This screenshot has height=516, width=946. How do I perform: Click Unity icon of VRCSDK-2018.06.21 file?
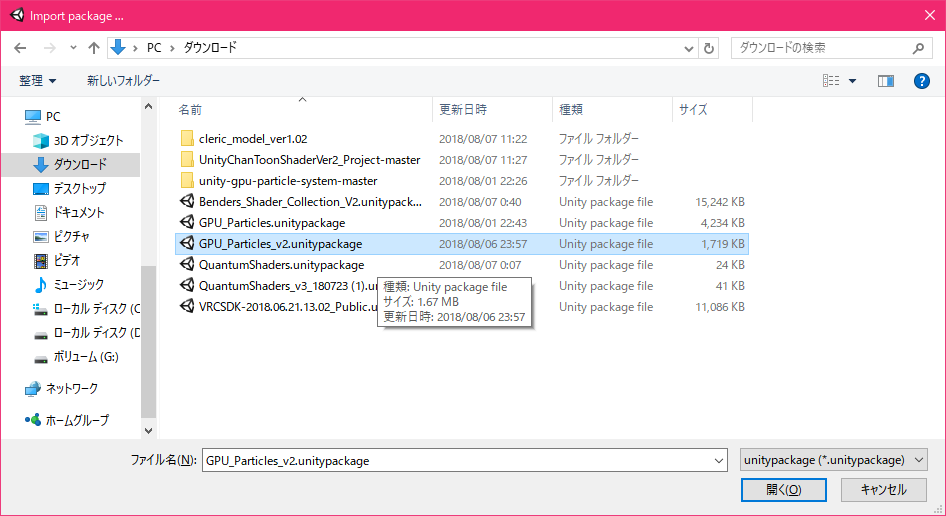pos(187,307)
